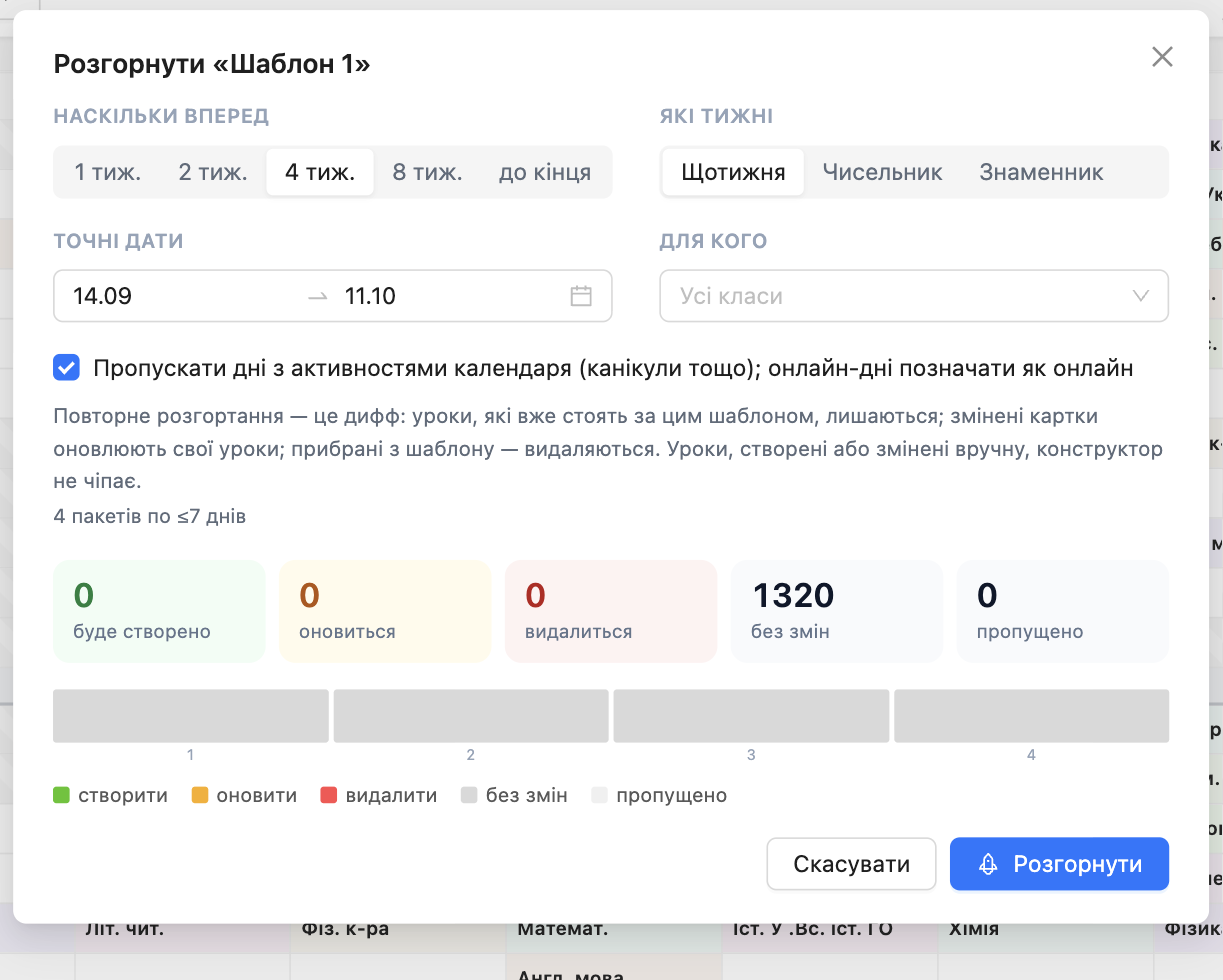Select the «до кінця» option
The width and height of the screenshot is (1223, 980).
point(545,172)
